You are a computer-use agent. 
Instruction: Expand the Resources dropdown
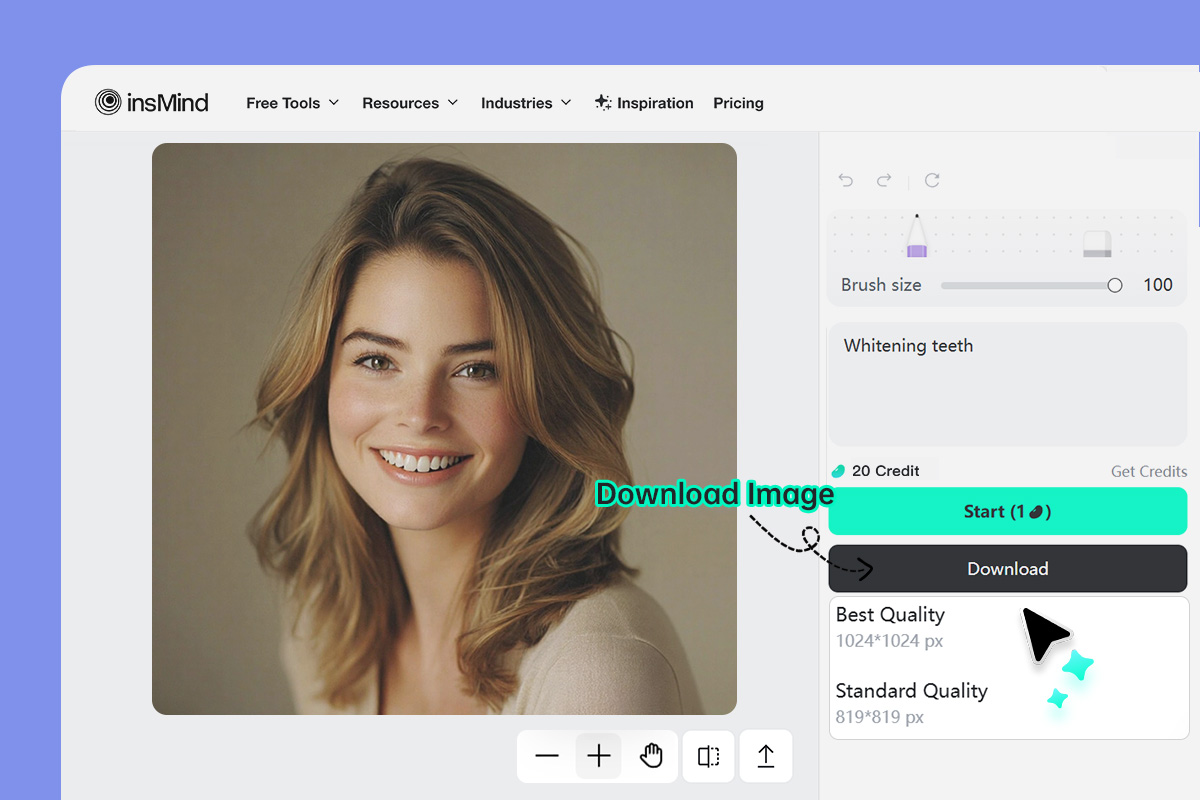[410, 103]
